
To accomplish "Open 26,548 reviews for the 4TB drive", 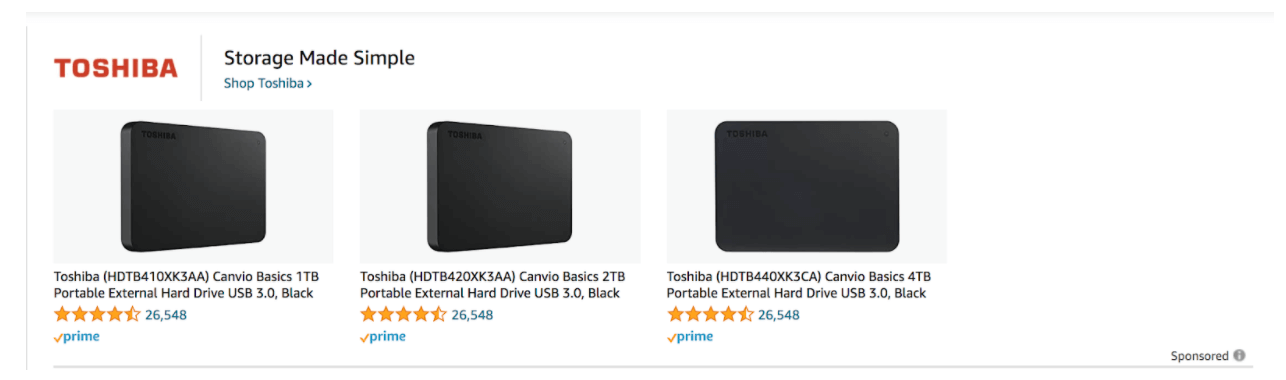I will (779, 315).
